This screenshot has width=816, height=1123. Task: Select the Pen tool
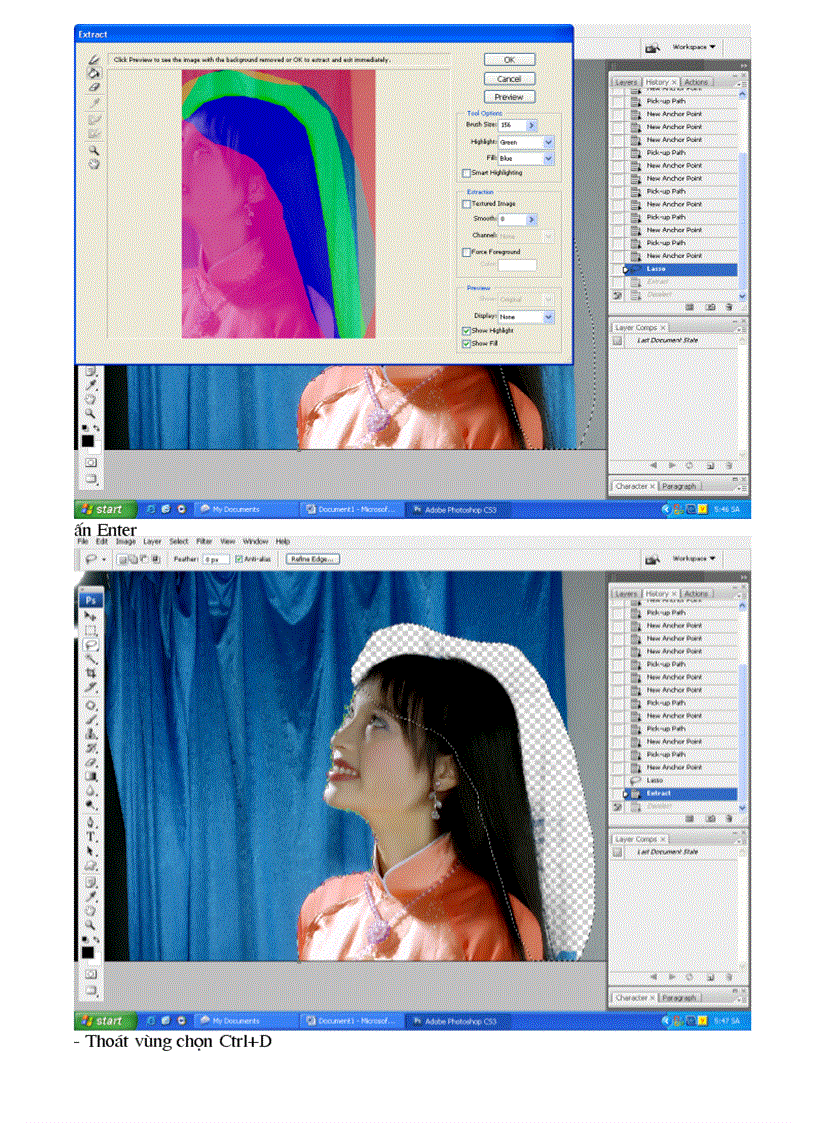point(91,821)
